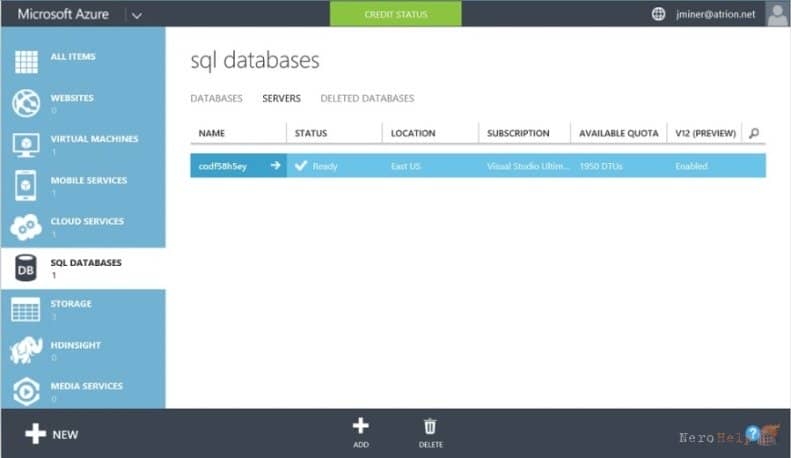
Task: Sort by the Subscription column header
Action: [x=518, y=133]
